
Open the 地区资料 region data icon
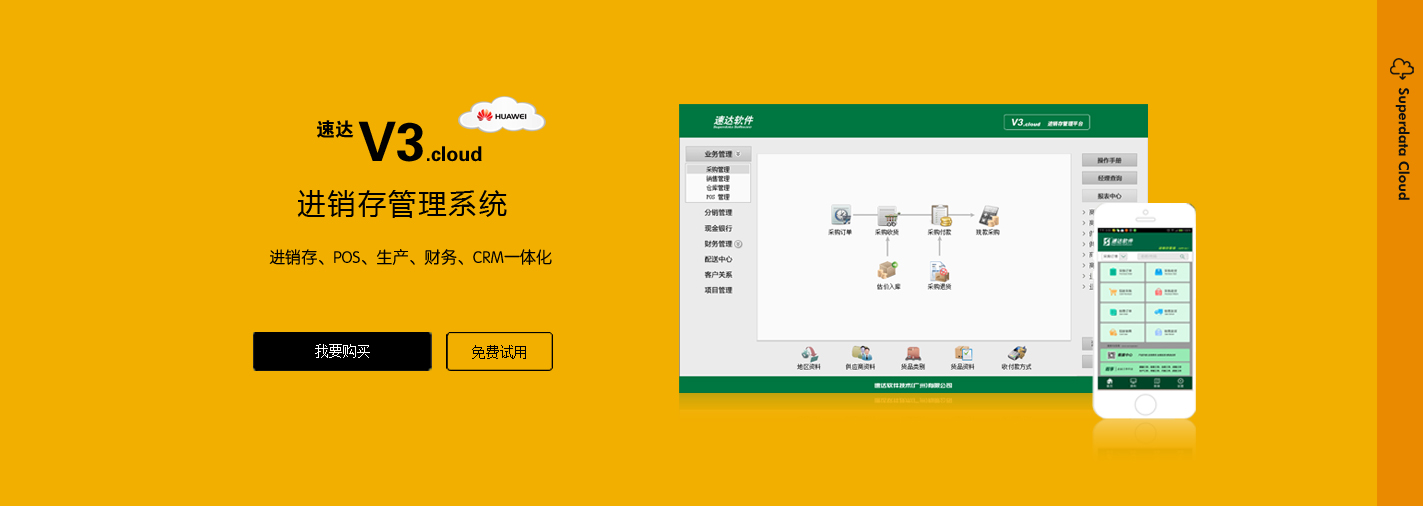809,353
